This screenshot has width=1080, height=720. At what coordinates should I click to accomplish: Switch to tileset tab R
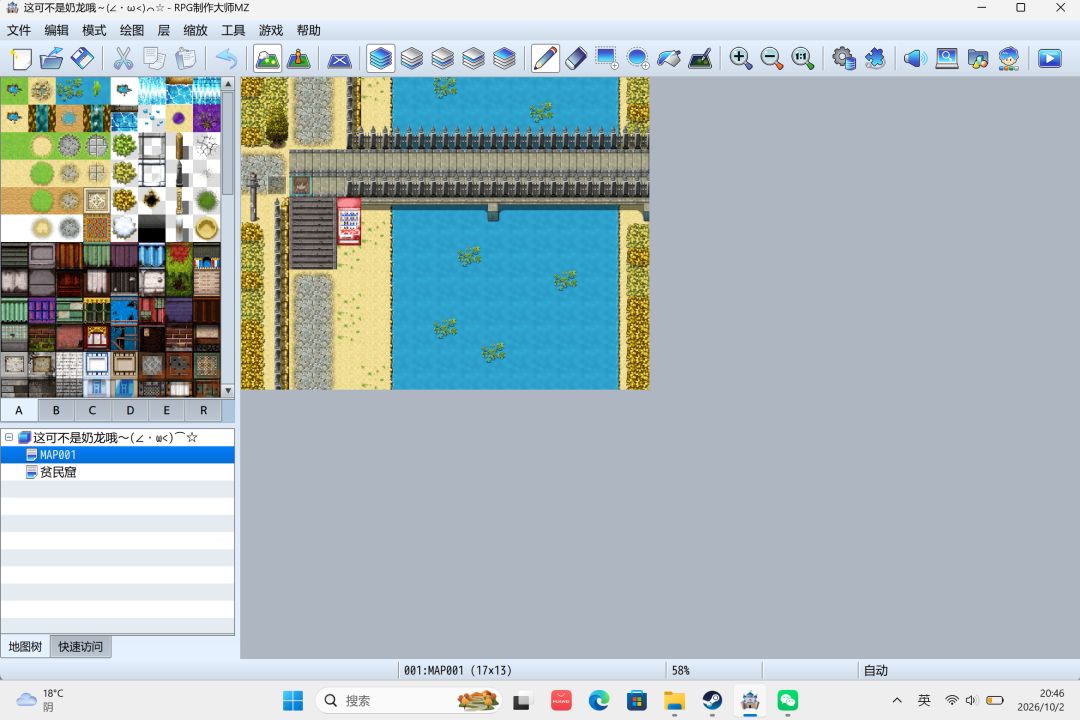click(203, 411)
